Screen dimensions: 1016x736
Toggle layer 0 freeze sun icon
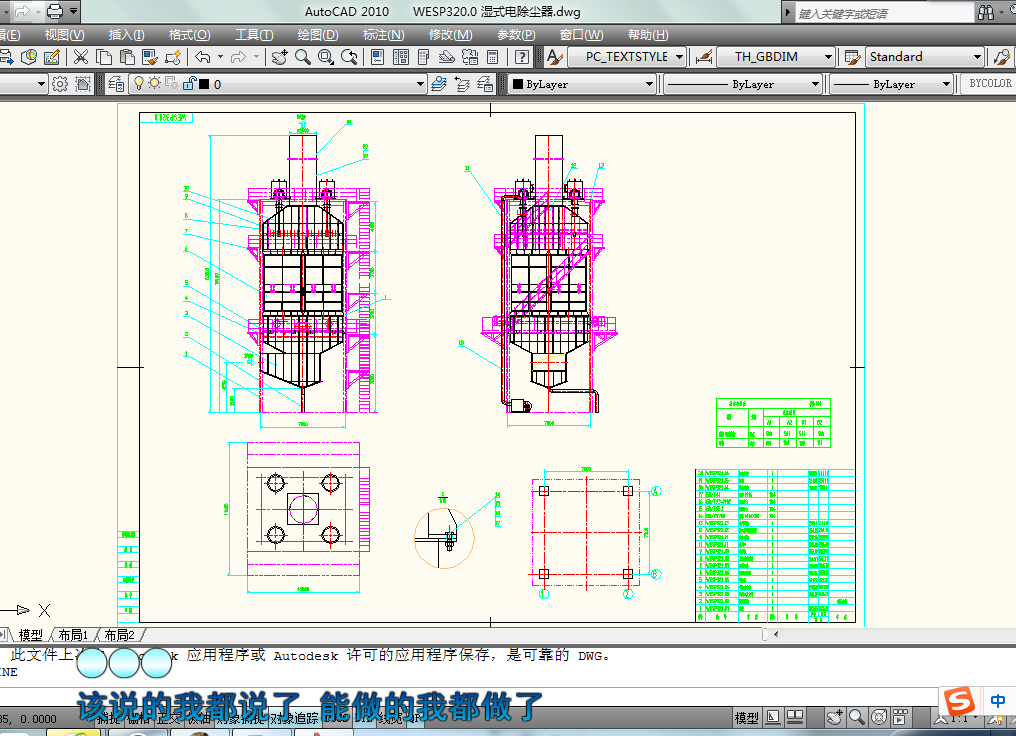[155, 84]
